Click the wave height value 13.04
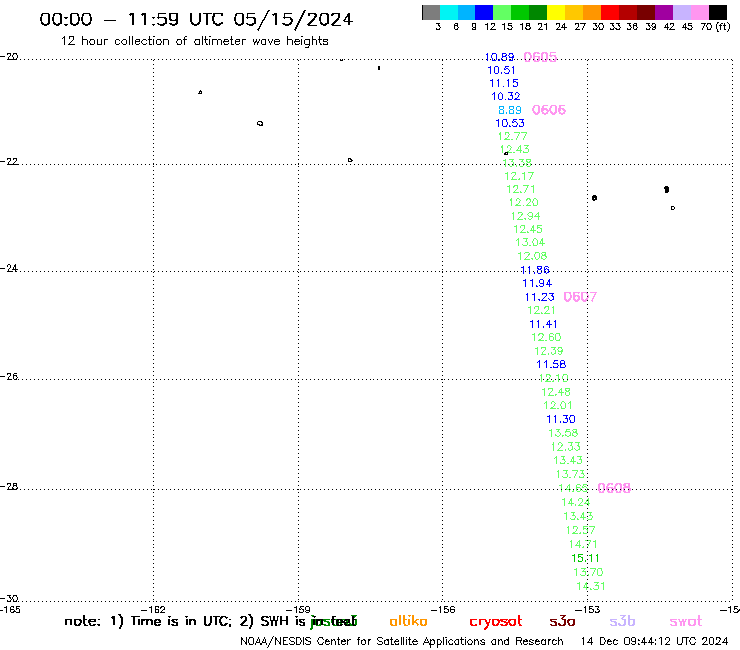This screenshot has width=740, height=650. point(530,243)
